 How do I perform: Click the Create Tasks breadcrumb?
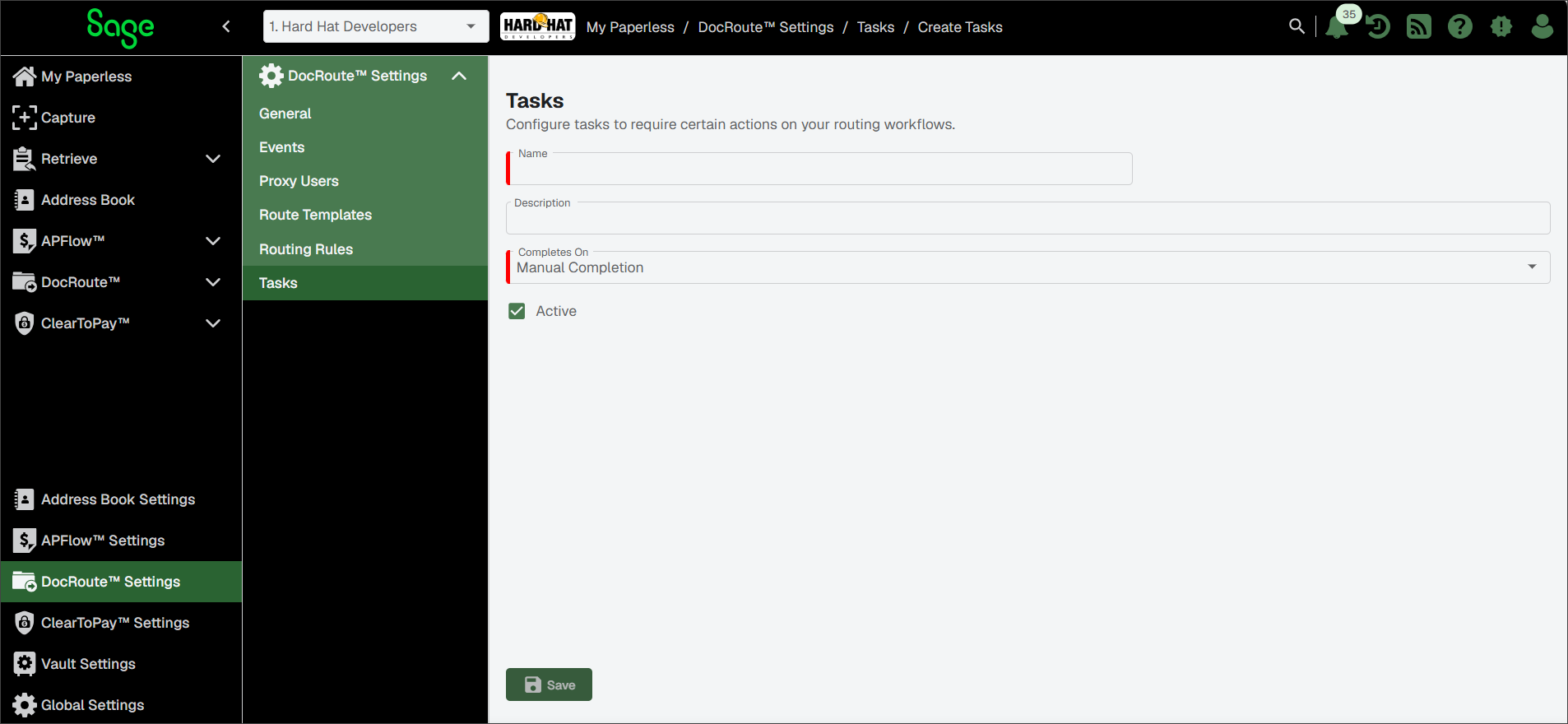coord(960,27)
